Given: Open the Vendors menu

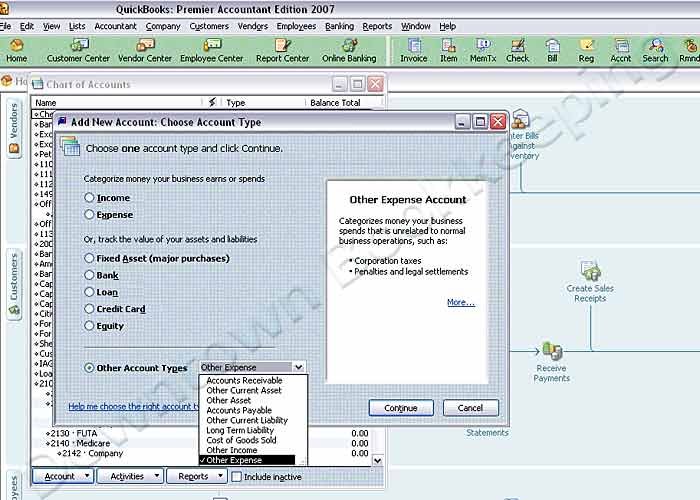Looking at the screenshot, I should [253, 26].
